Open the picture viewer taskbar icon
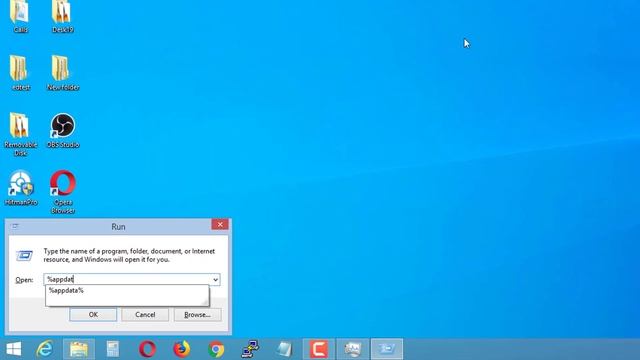The width and height of the screenshot is (640, 360). [353, 349]
